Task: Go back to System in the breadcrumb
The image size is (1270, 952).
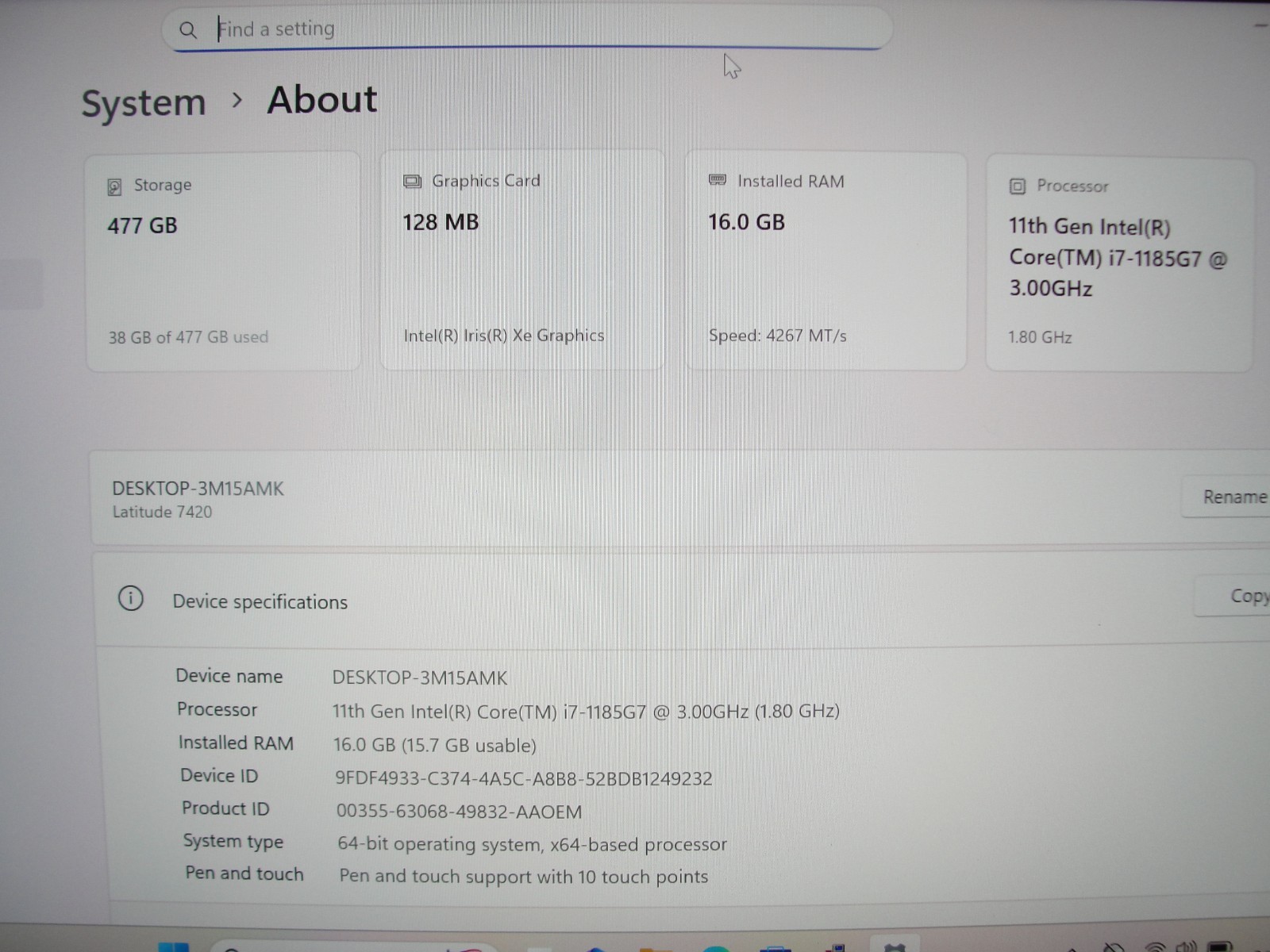Action: click(144, 103)
